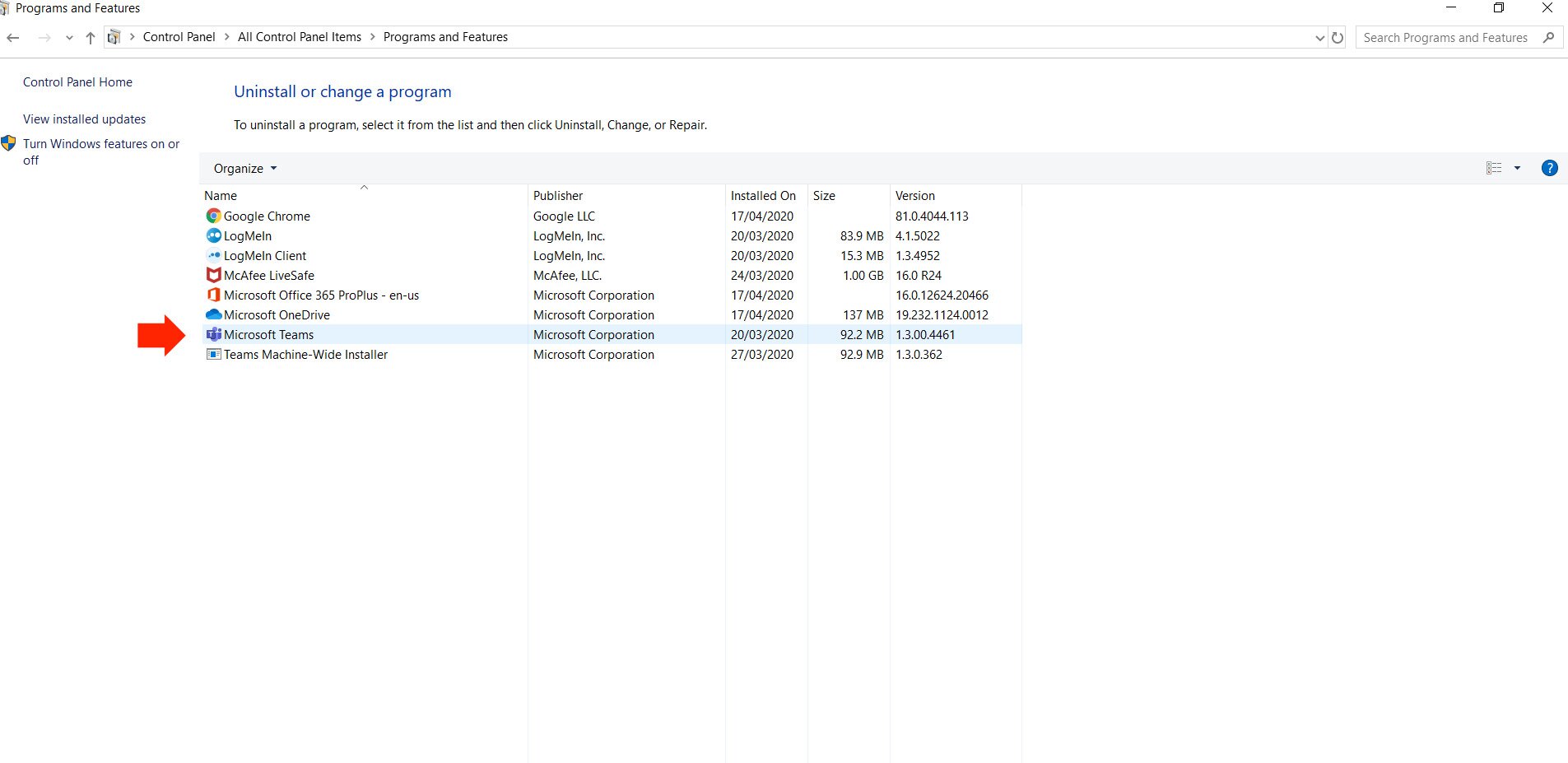Go back with the back arrow
This screenshot has width=1568, height=763.
point(13,38)
